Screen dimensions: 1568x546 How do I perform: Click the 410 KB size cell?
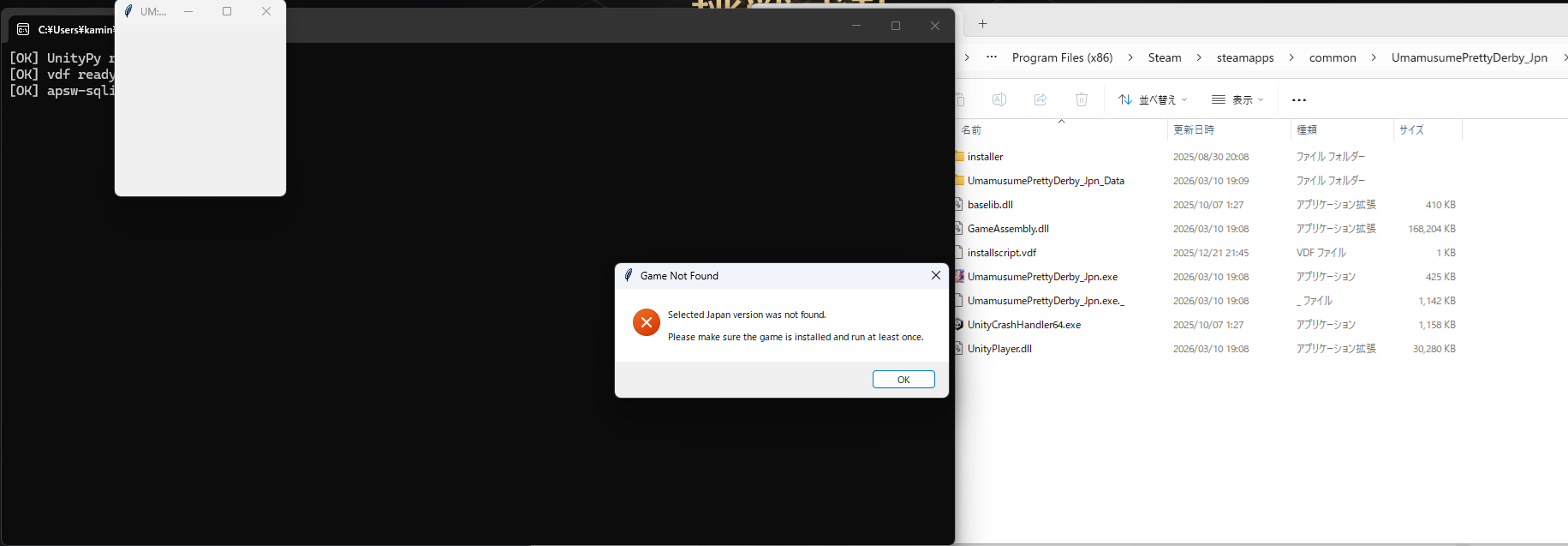[x=1440, y=205]
